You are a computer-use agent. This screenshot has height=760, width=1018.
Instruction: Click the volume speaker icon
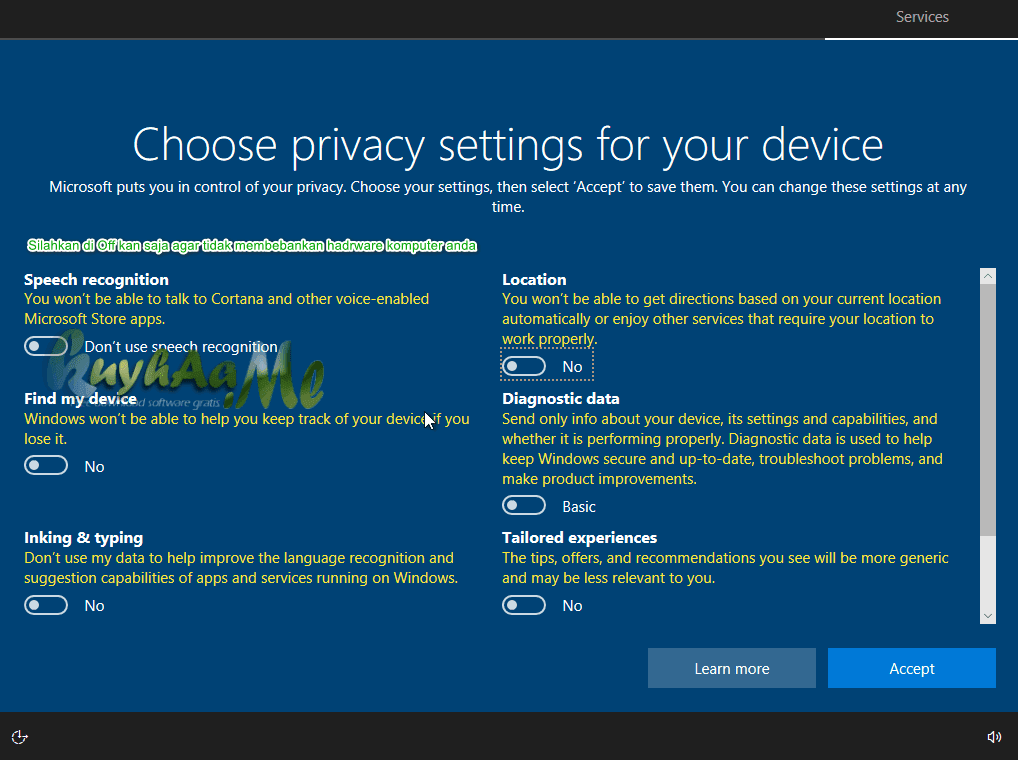coord(995,737)
